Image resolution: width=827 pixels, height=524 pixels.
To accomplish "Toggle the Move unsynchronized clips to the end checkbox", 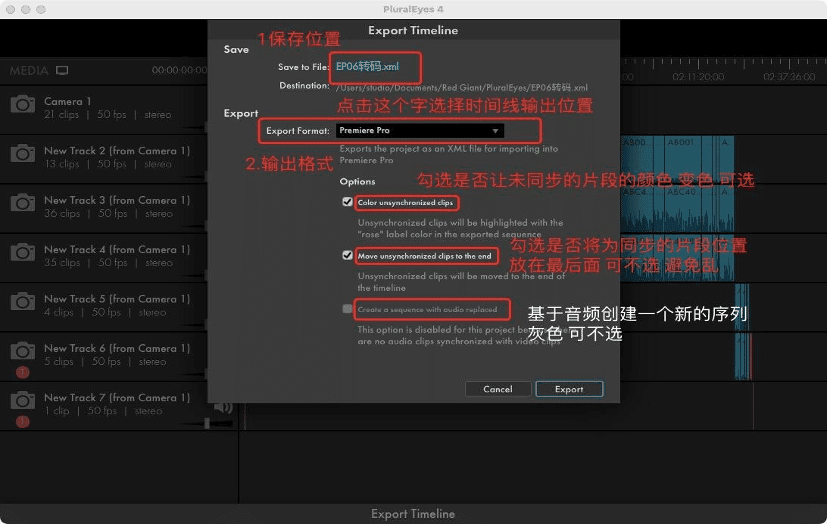I will 347,255.
